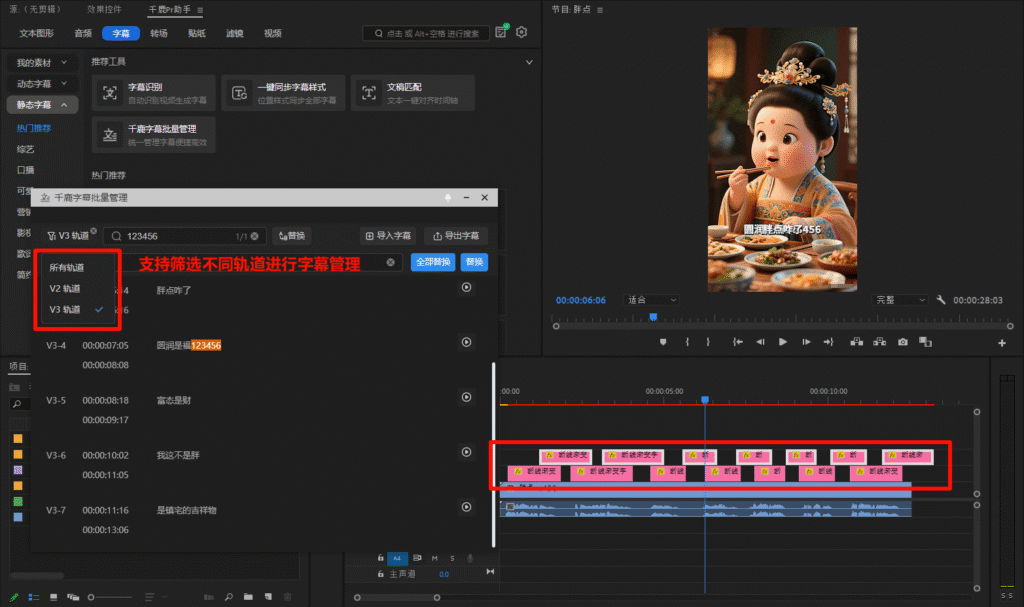The height and width of the screenshot is (607, 1024).
Task: Toggle the A4 audio track target
Action: (x=397, y=558)
